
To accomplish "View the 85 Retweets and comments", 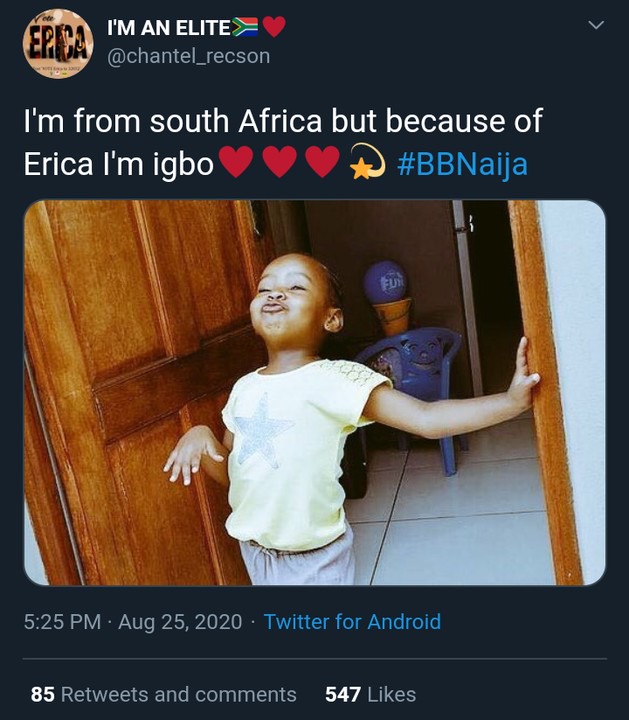I will coord(163,694).
